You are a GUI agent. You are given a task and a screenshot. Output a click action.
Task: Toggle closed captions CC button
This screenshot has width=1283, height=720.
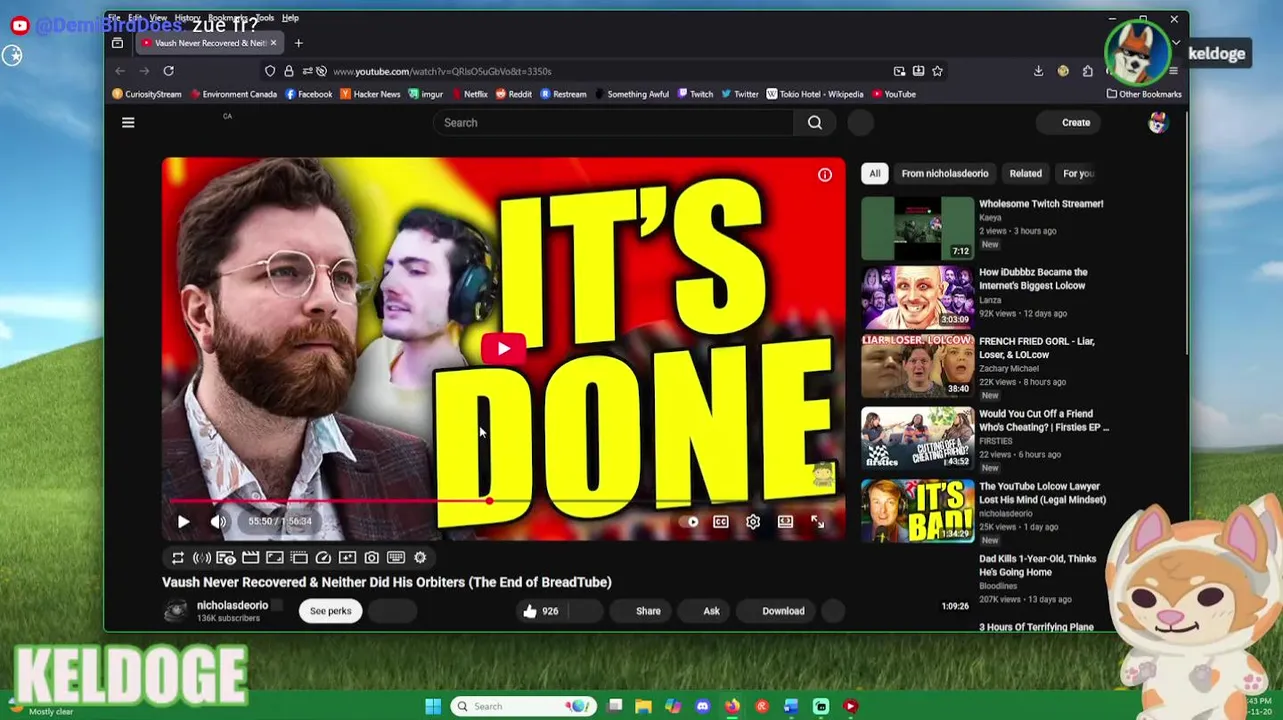click(x=720, y=522)
